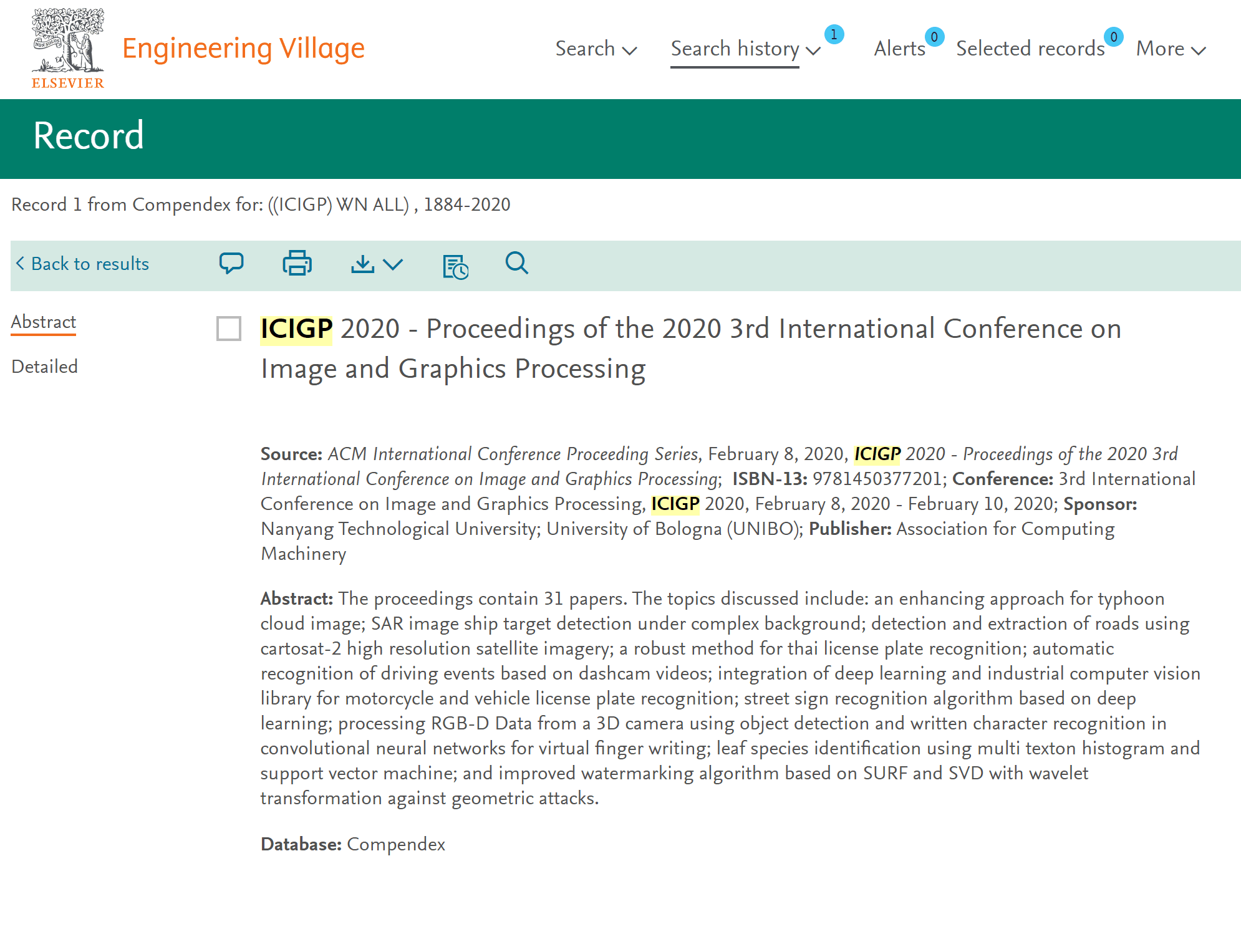The image size is (1241, 952).
Task: Expand the Search menu
Action: [x=596, y=49]
